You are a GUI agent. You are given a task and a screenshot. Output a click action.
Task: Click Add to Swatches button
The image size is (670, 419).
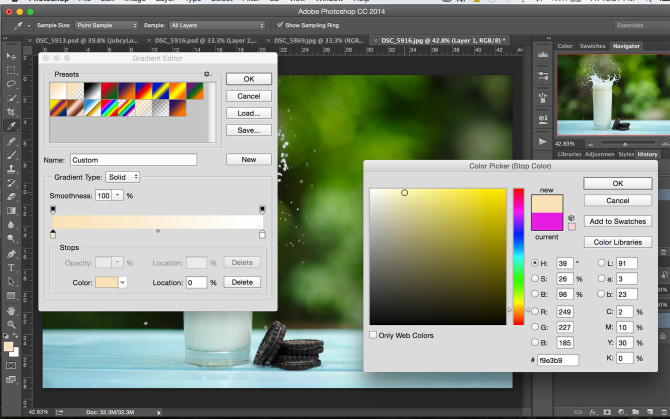click(x=617, y=221)
